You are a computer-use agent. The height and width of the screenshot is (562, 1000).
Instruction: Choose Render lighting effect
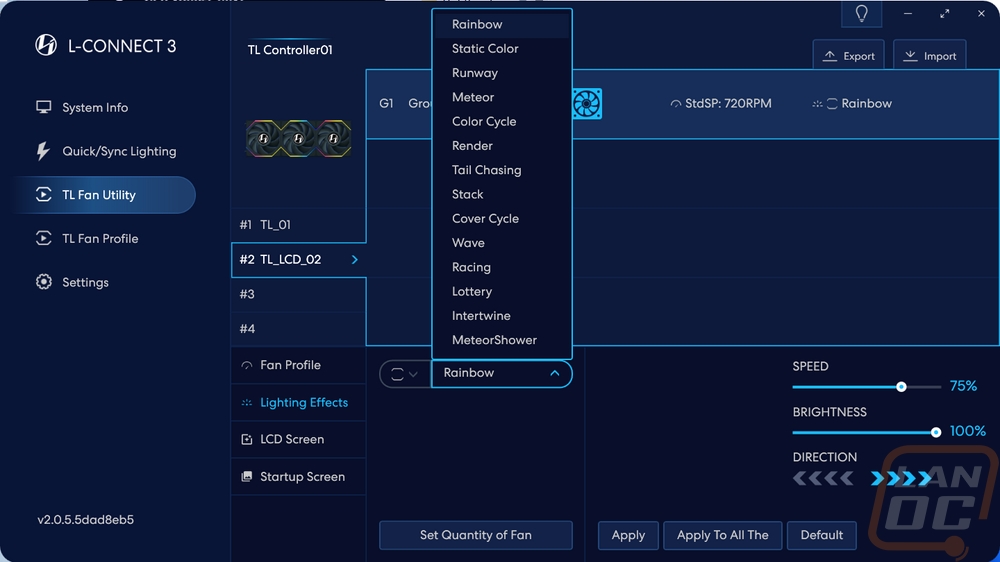502,145
